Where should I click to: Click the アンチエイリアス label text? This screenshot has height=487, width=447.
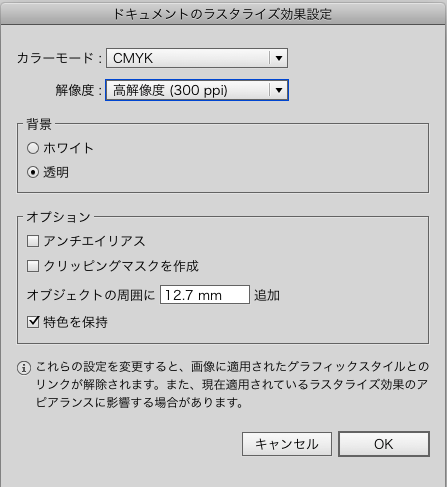coord(94,241)
